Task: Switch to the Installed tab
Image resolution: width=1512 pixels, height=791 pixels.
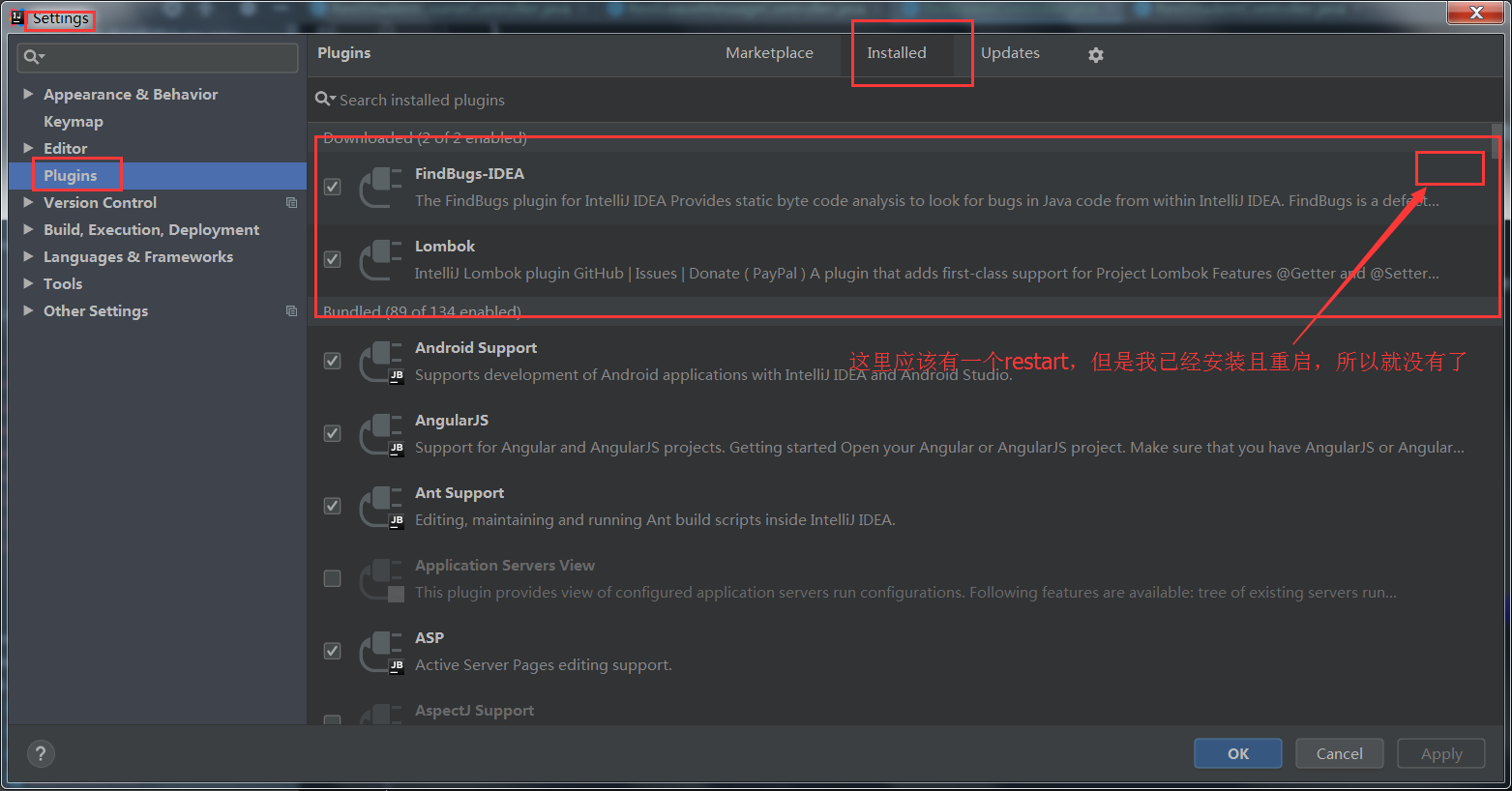Action: click(897, 53)
